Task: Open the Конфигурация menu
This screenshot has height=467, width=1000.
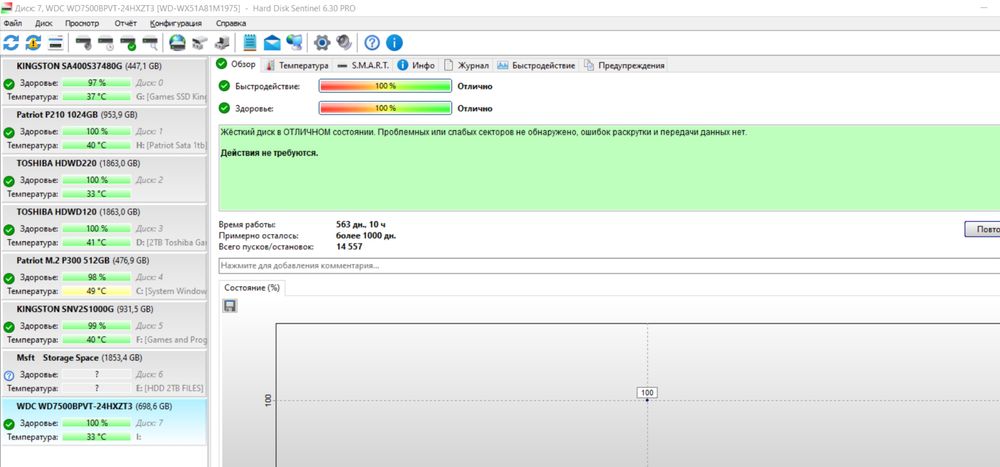Action: [176, 23]
